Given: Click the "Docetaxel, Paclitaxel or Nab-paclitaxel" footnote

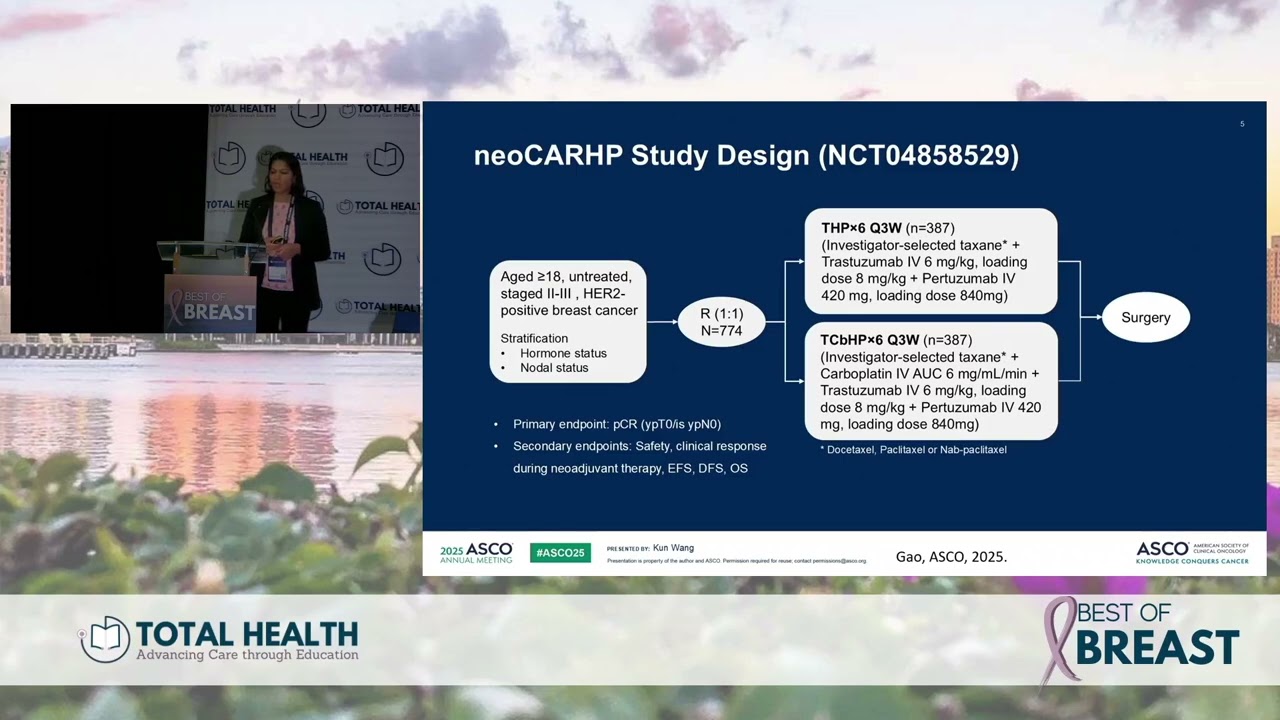Looking at the screenshot, I should 913,450.
